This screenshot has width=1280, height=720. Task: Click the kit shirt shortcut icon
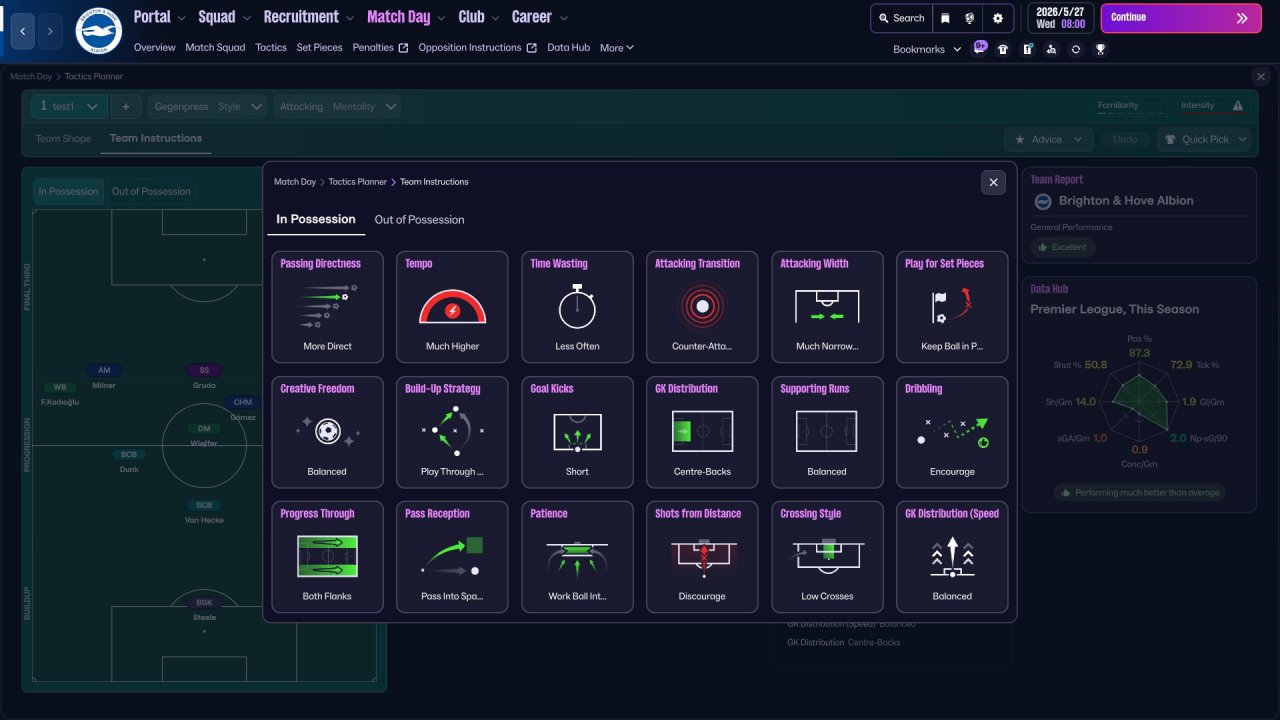(x=1003, y=49)
